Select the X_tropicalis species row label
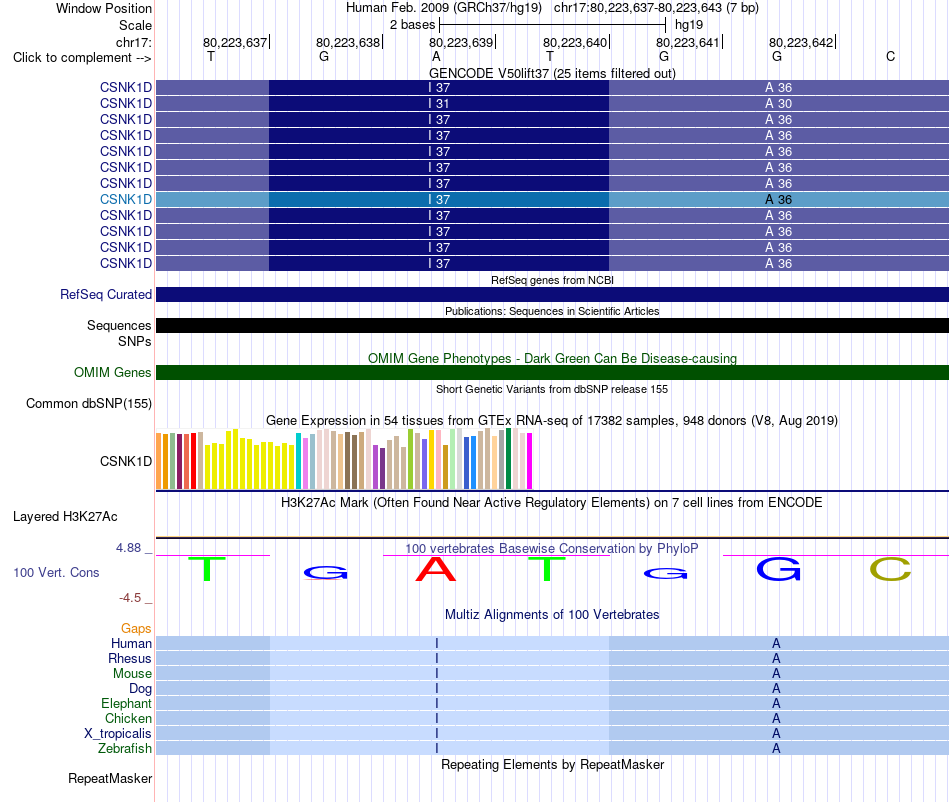This screenshot has height=802, width=950. click(118, 734)
